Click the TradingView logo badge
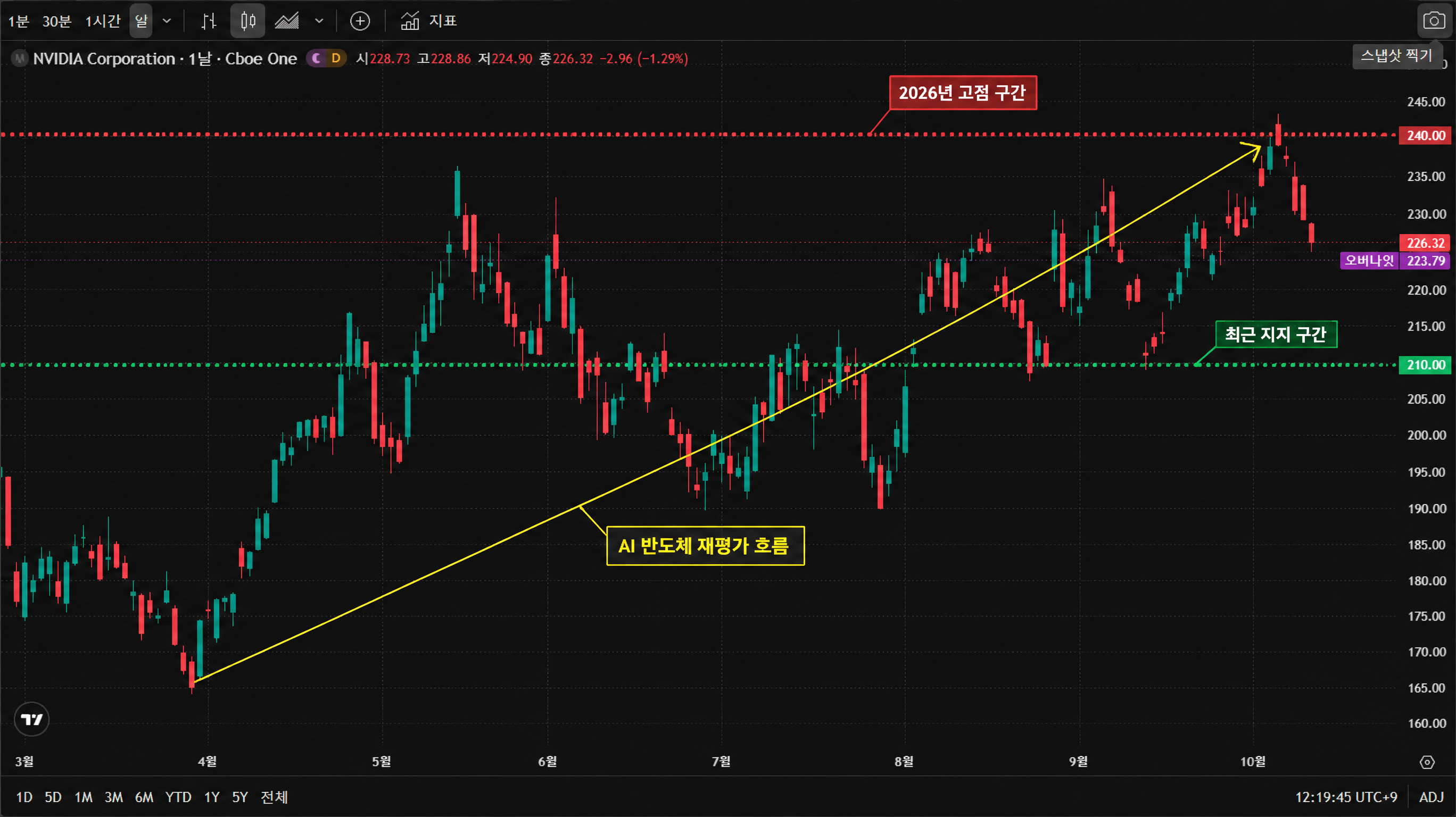The height and width of the screenshot is (817, 1456). [31, 719]
